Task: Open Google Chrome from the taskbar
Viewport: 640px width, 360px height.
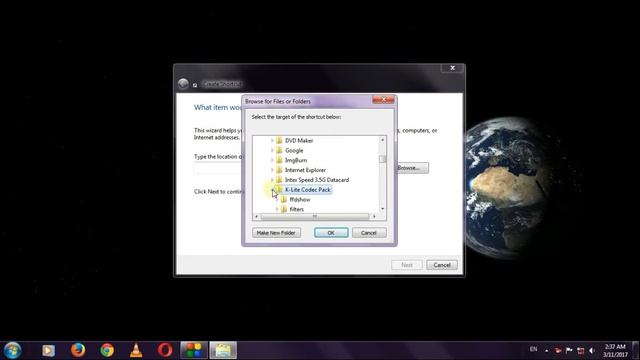Action: [x=107, y=350]
